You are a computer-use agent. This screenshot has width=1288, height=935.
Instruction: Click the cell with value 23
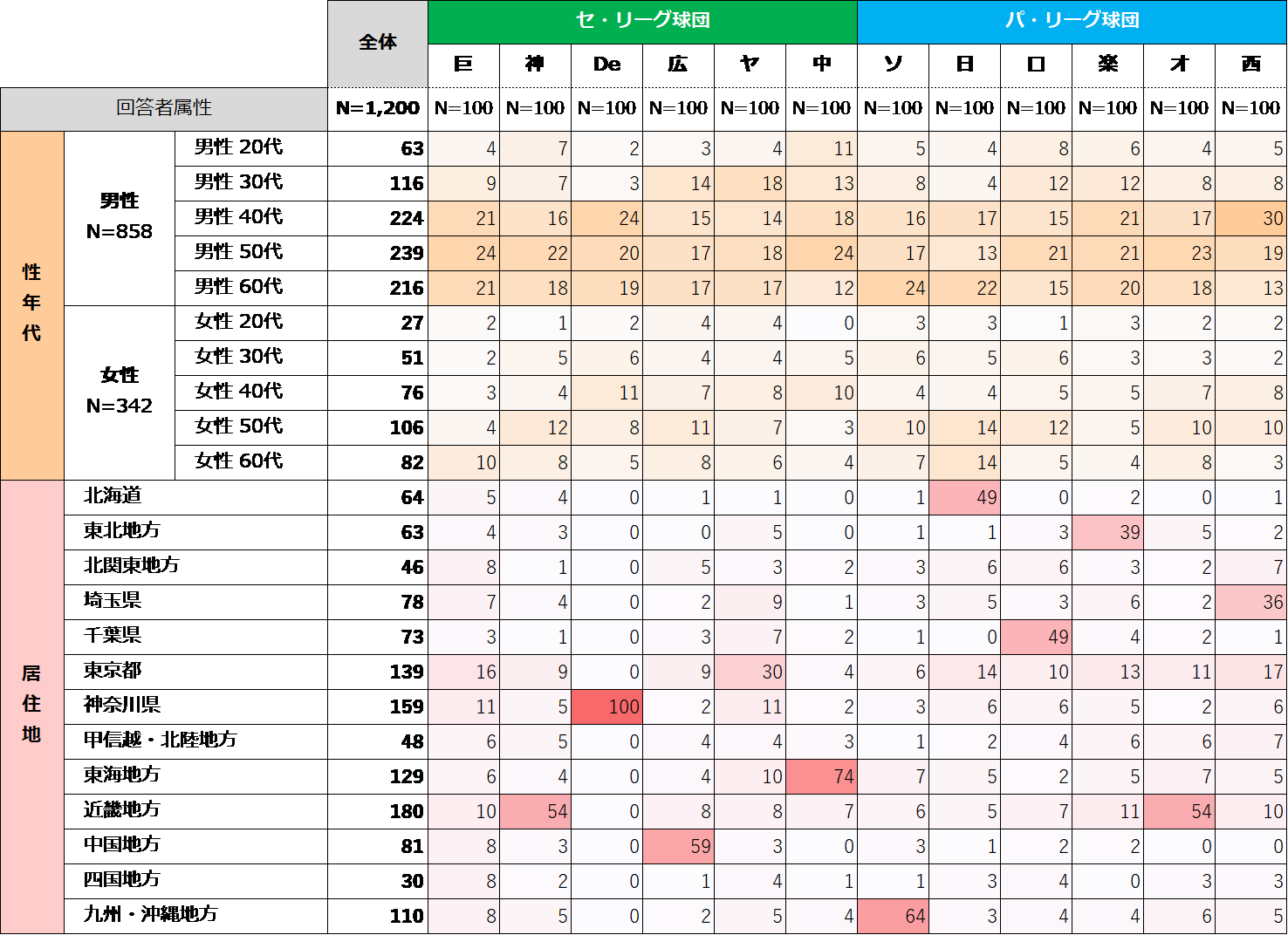pyautogui.click(x=1179, y=253)
